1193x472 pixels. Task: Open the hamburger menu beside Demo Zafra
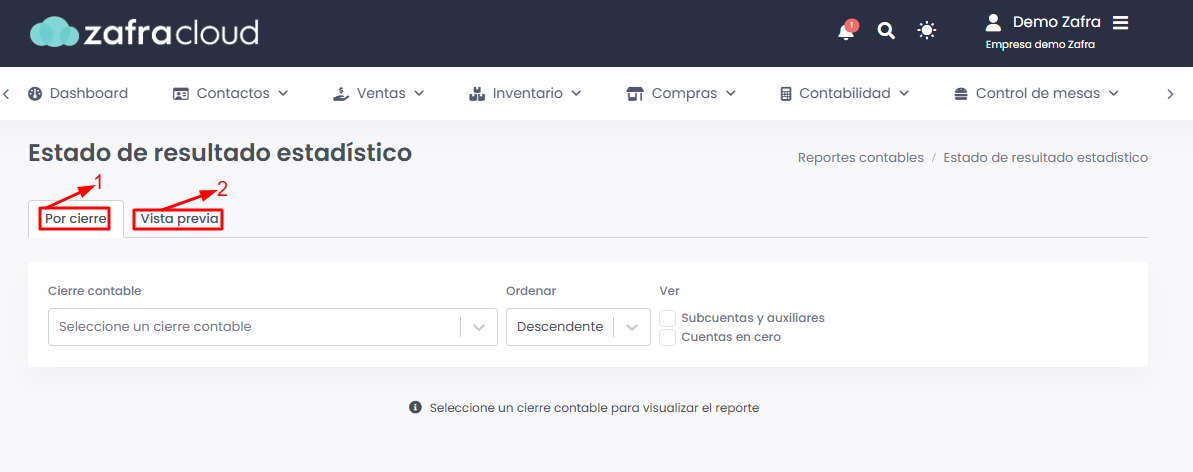click(x=1120, y=22)
